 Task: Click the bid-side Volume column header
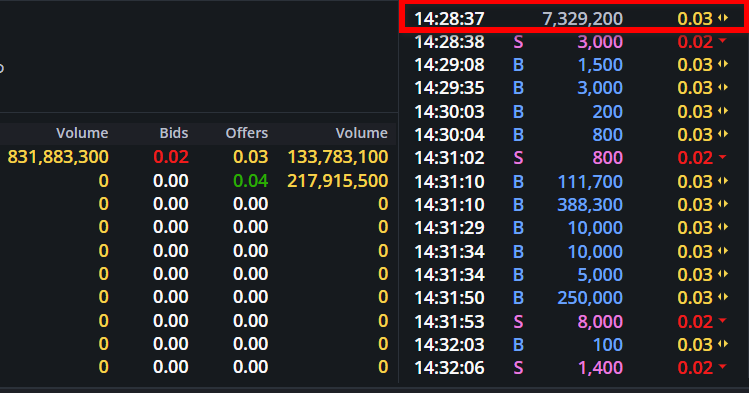click(x=82, y=133)
